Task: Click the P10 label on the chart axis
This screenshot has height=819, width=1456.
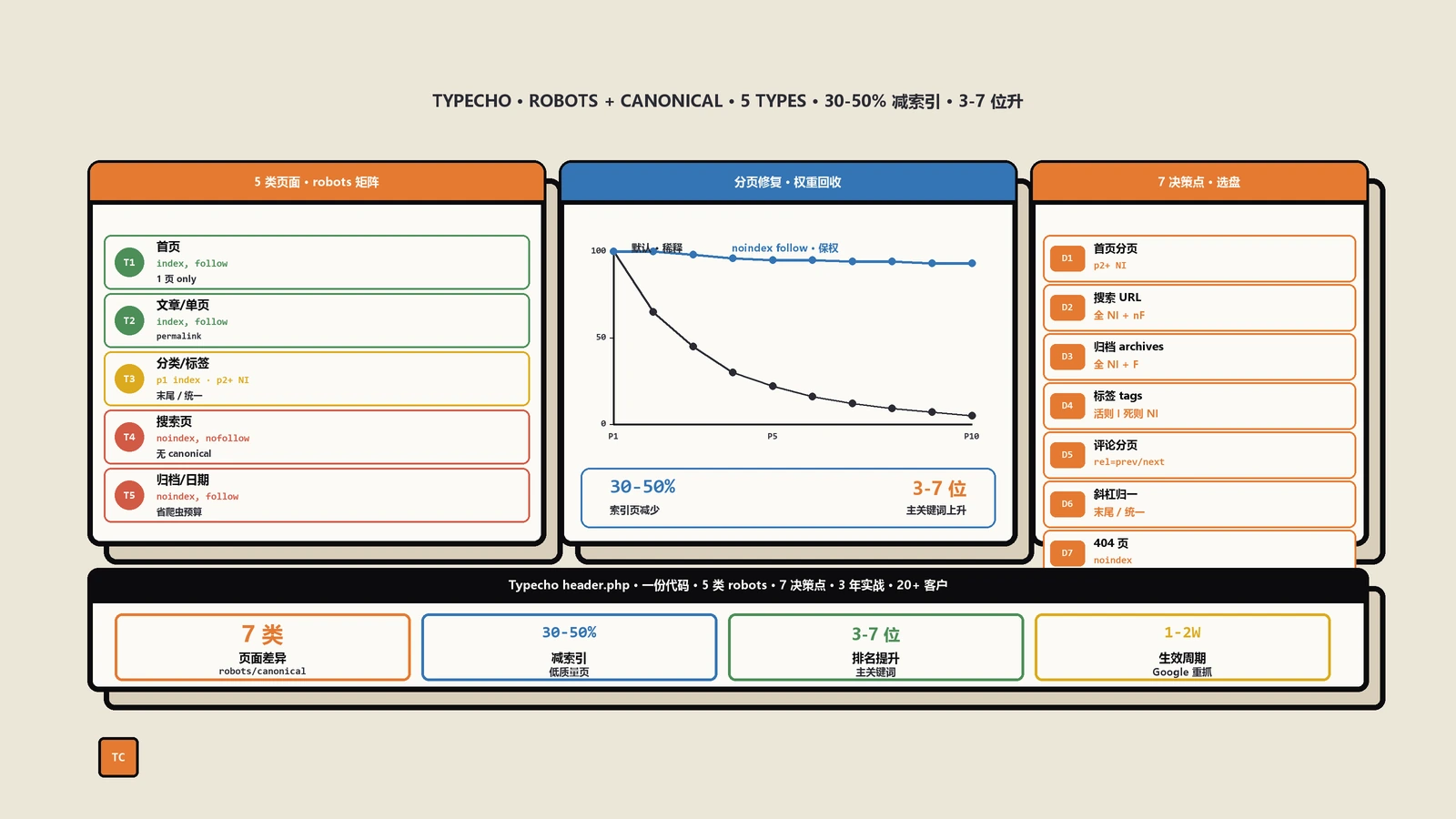Action: point(972,437)
